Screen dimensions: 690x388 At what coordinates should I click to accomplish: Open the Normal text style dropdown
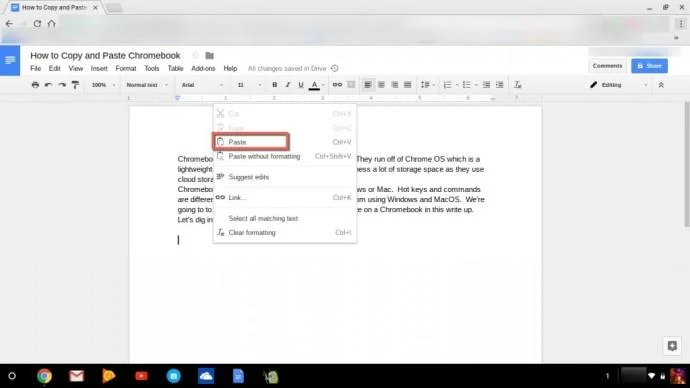(147, 85)
